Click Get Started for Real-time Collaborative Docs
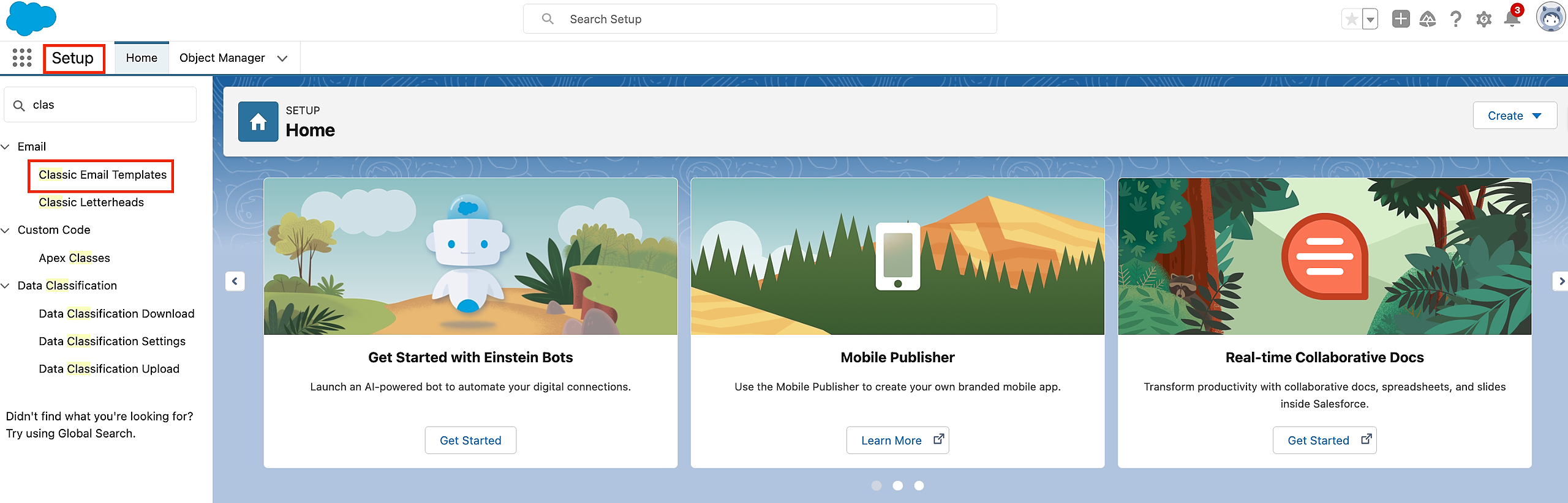Screen dimensions: 1568x503 (x=1325, y=441)
